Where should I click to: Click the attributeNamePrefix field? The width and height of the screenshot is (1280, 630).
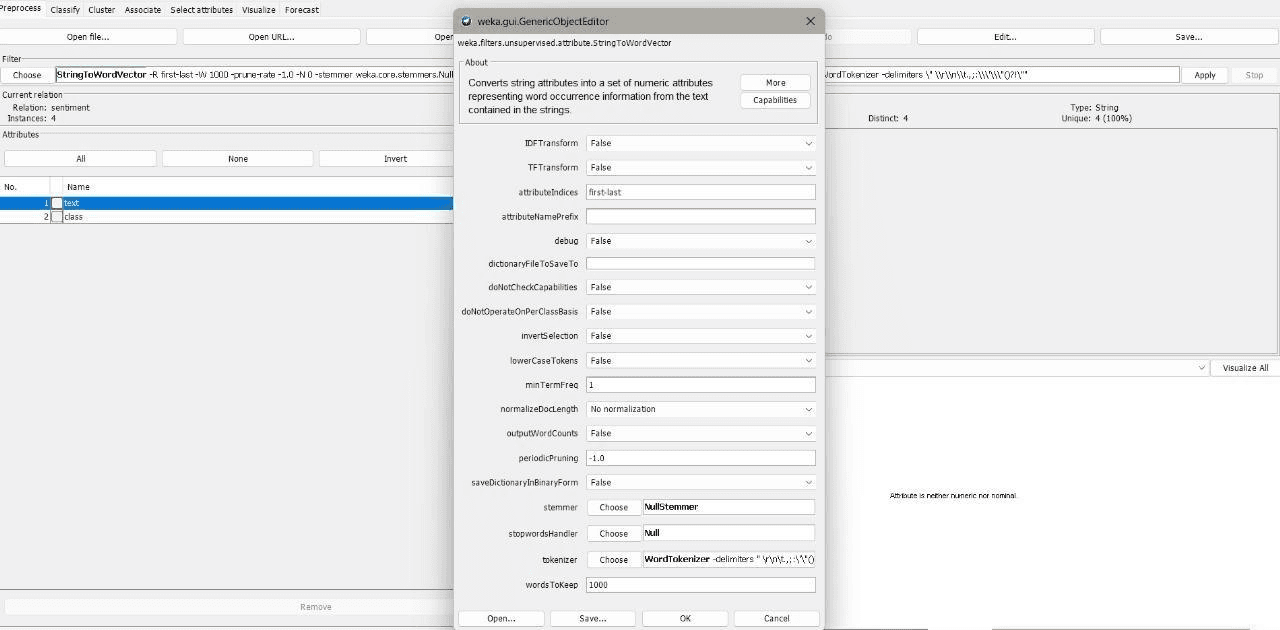(701, 216)
